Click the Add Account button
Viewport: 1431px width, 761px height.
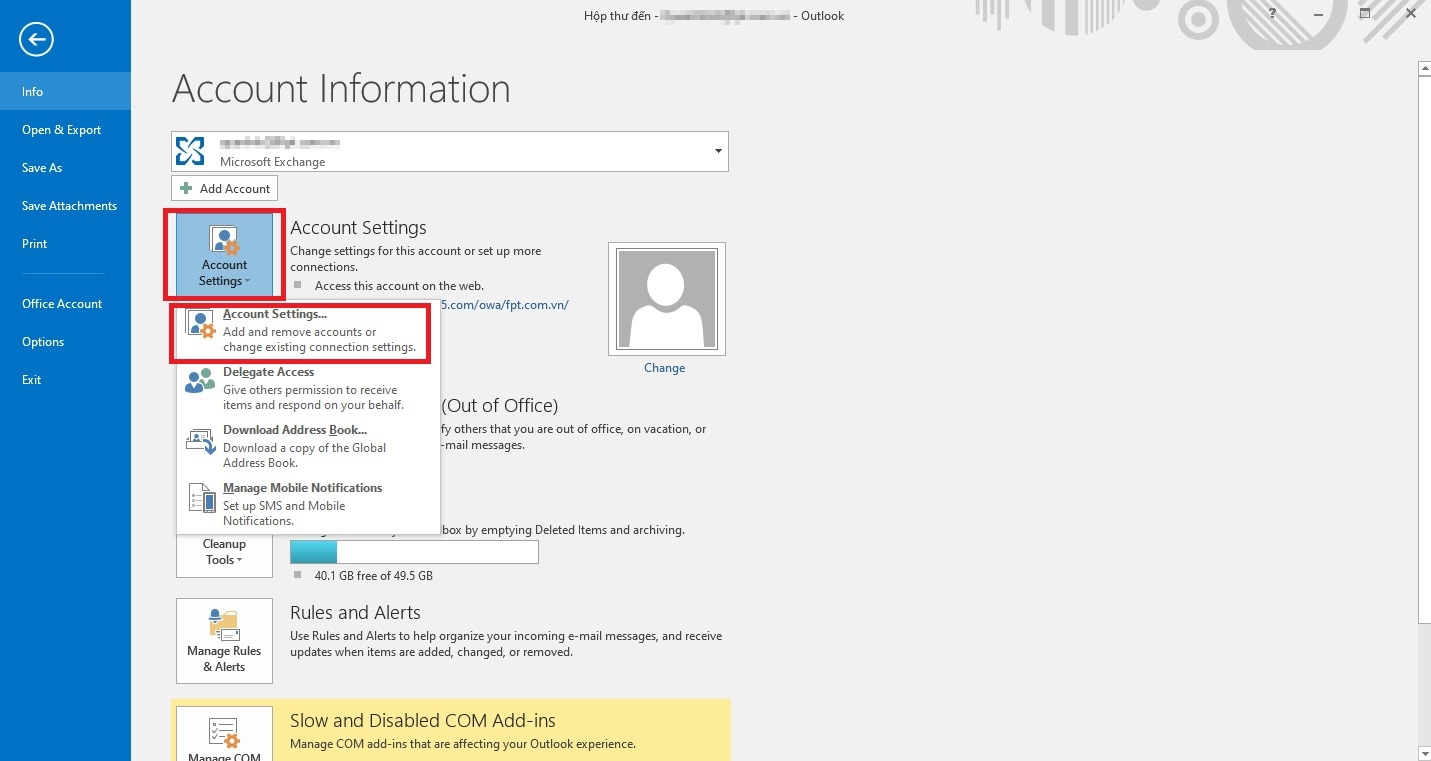(224, 187)
